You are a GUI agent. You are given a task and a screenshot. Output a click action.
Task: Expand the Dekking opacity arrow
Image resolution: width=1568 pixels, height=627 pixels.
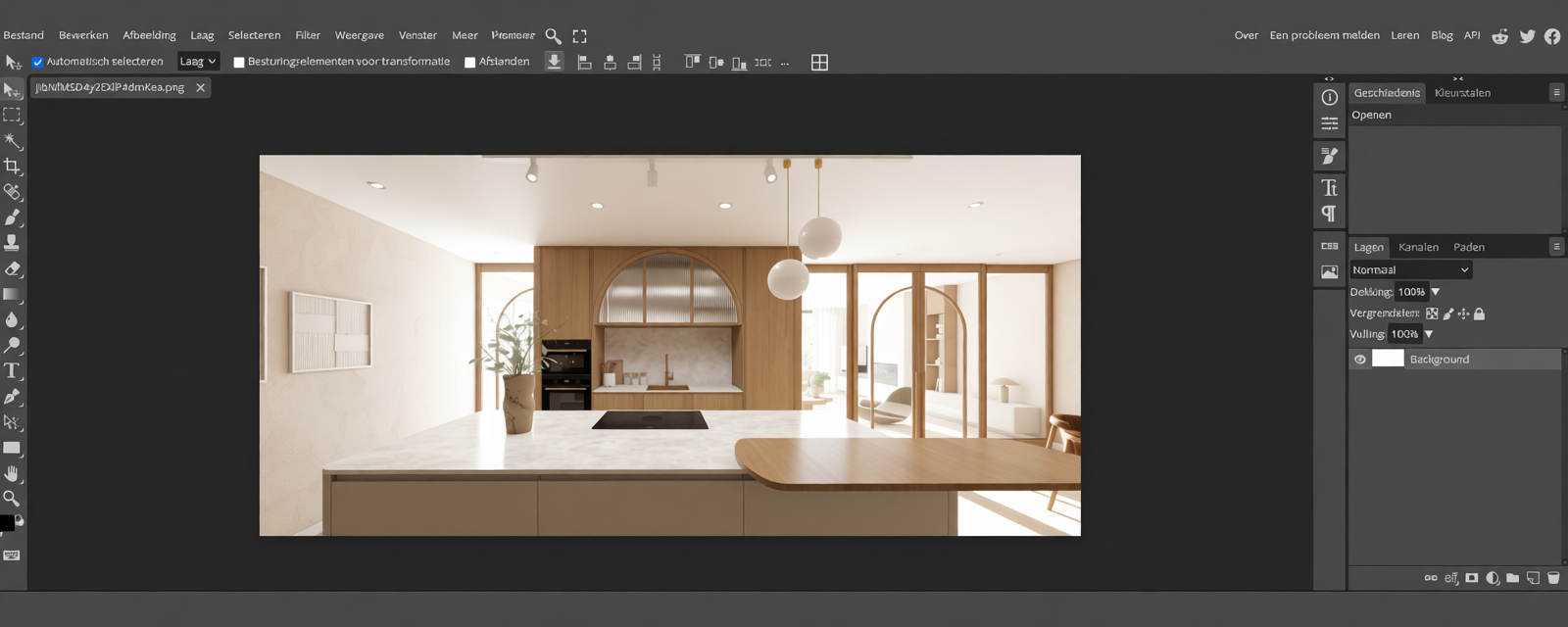tap(1436, 292)
